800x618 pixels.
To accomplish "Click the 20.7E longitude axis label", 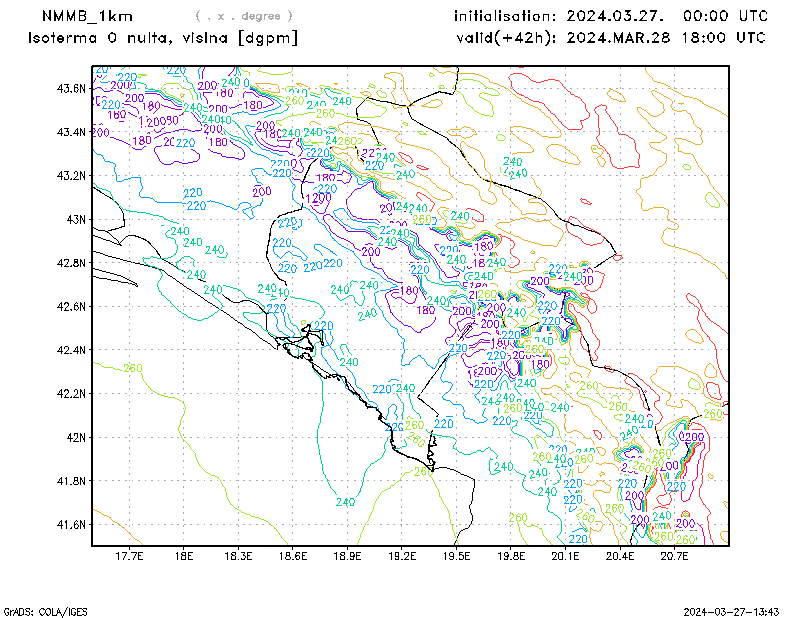I will point(674,556).
